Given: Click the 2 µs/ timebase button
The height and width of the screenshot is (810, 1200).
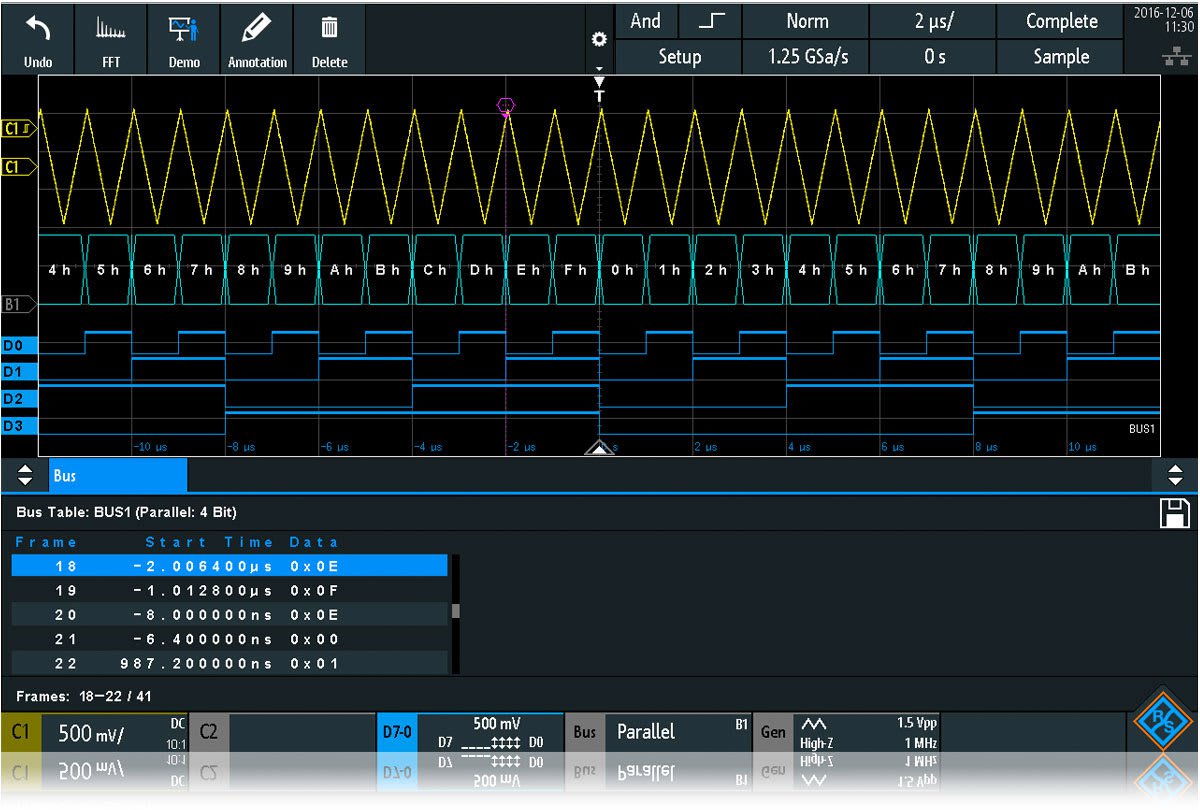Looking at the screenshot, I should point(933,21).
